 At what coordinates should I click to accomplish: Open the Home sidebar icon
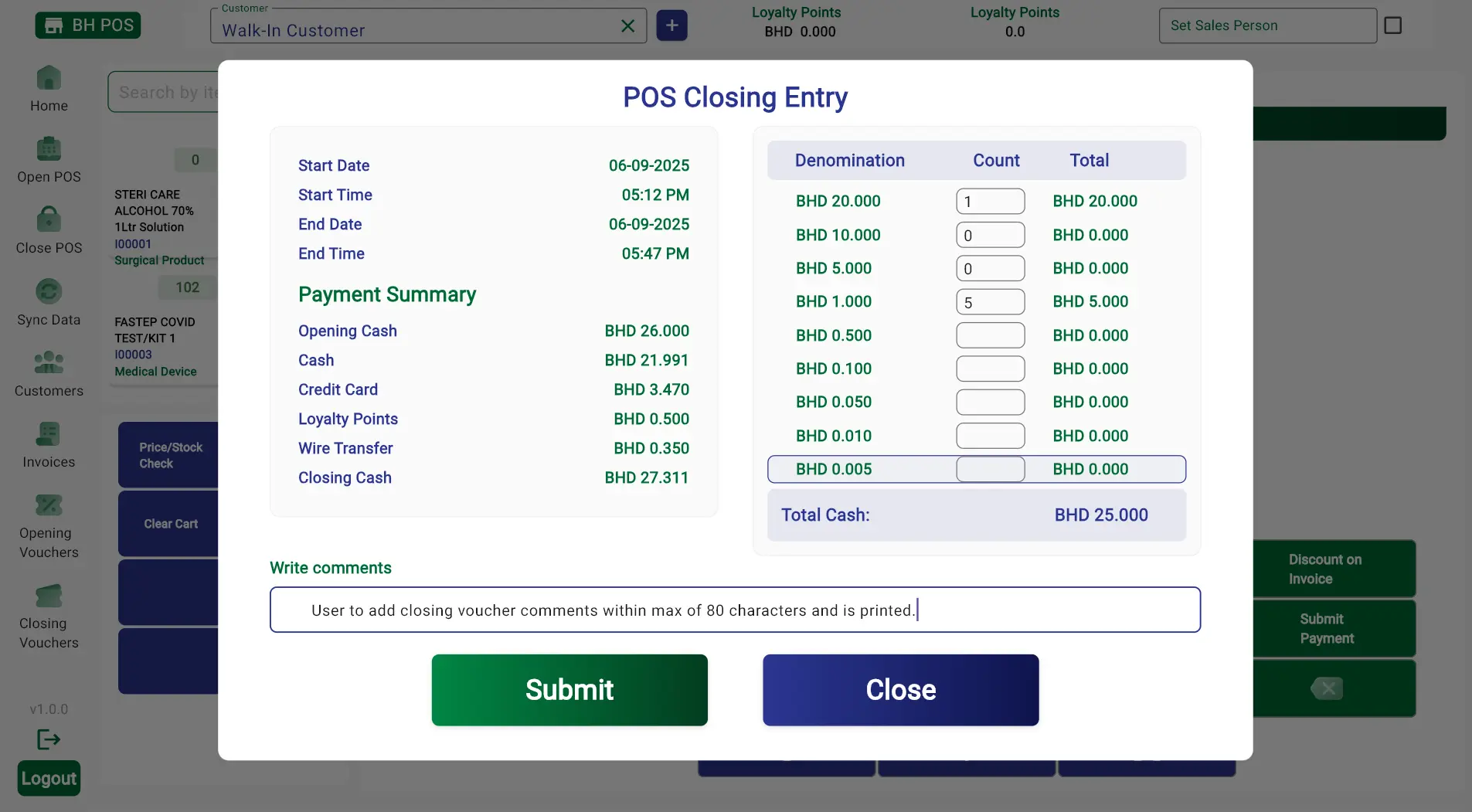tap(49, 78)
